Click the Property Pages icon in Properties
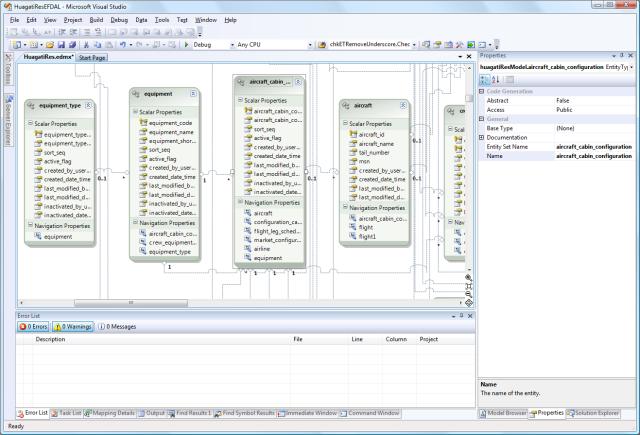The height and width of the screenshot is (435, 640). [509, 80]
